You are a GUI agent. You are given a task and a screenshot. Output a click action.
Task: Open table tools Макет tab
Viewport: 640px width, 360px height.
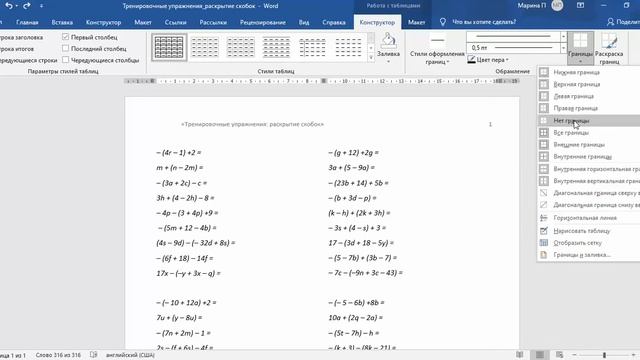click(416, 22)
